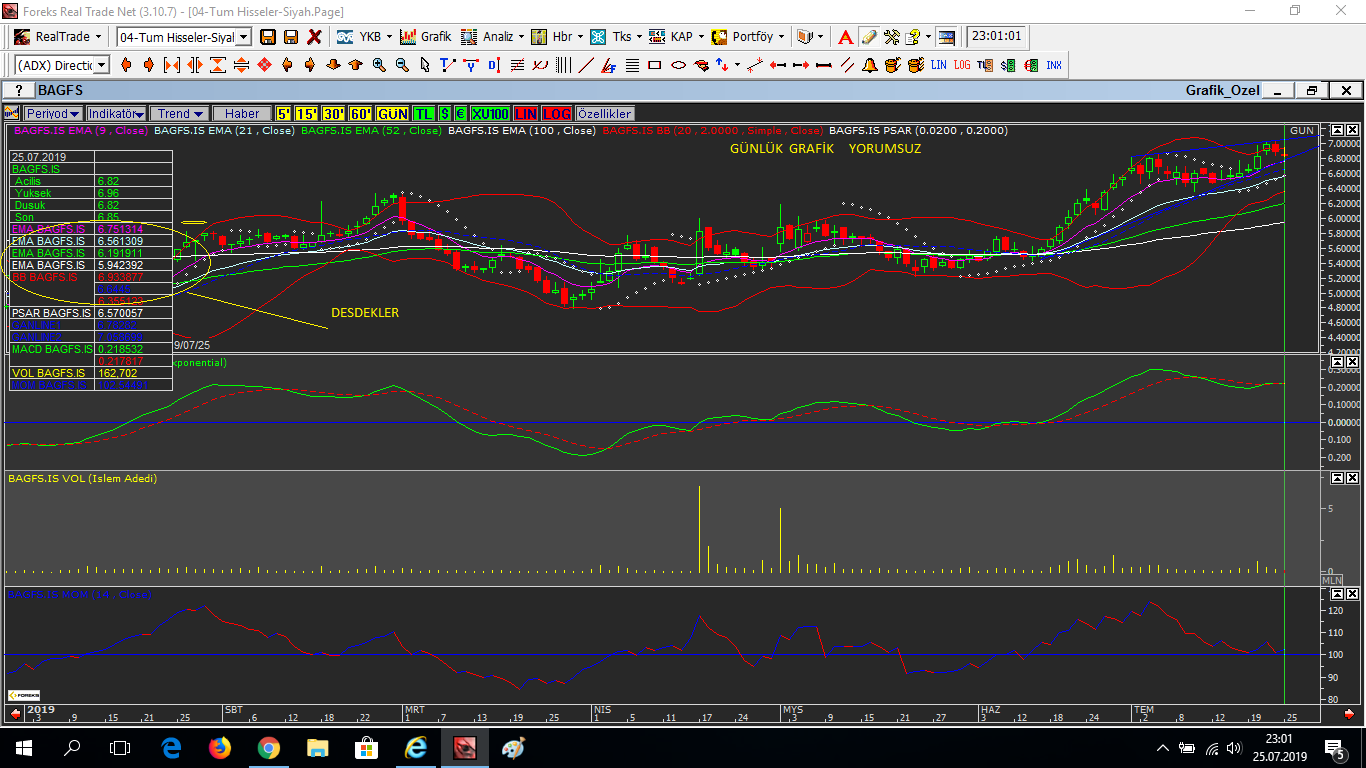Image resolution: width=1366 pixels, height=768 pixels.
Task: Open the RealTrade dropdown menu
Action: (58, 37)
